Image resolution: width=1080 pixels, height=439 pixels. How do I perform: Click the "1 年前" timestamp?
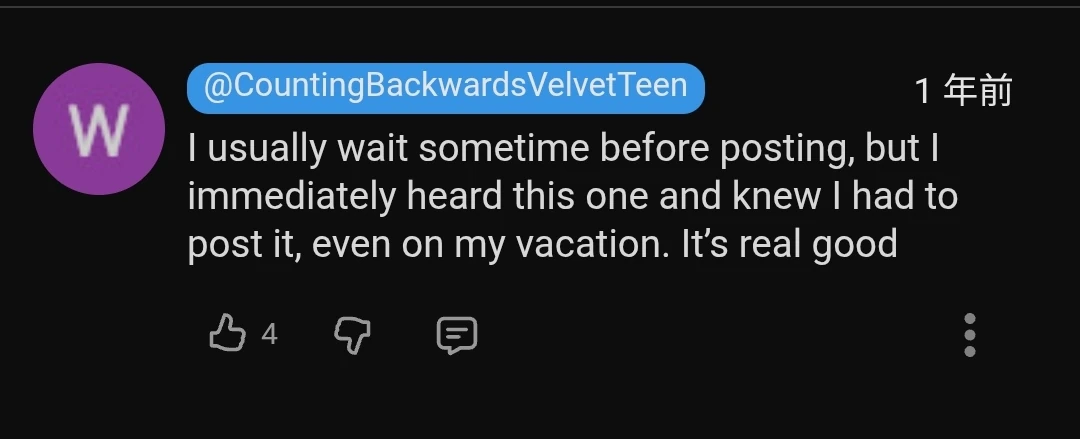tap(963, 92)
